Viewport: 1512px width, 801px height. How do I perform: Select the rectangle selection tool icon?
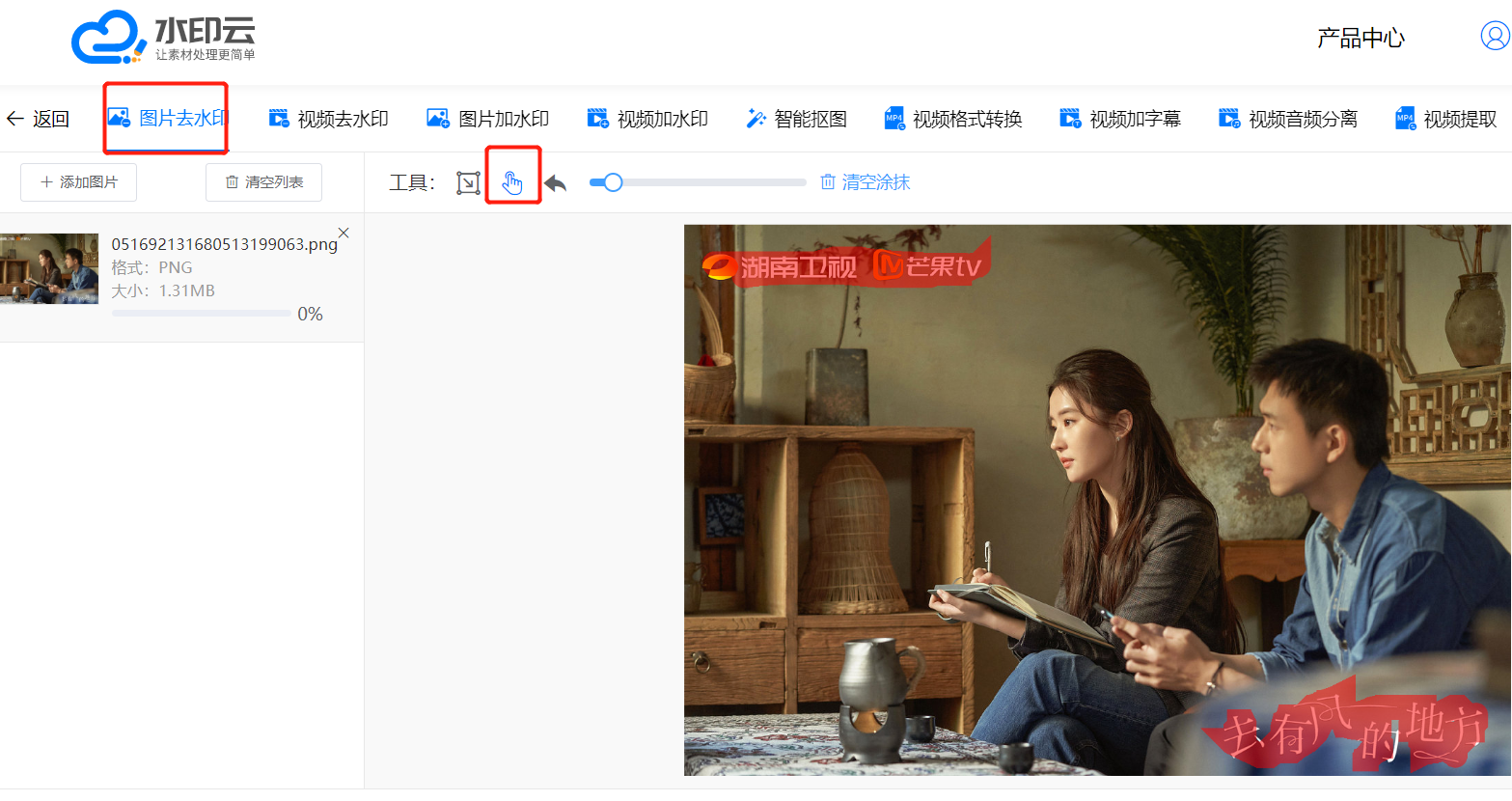point(468,182)
